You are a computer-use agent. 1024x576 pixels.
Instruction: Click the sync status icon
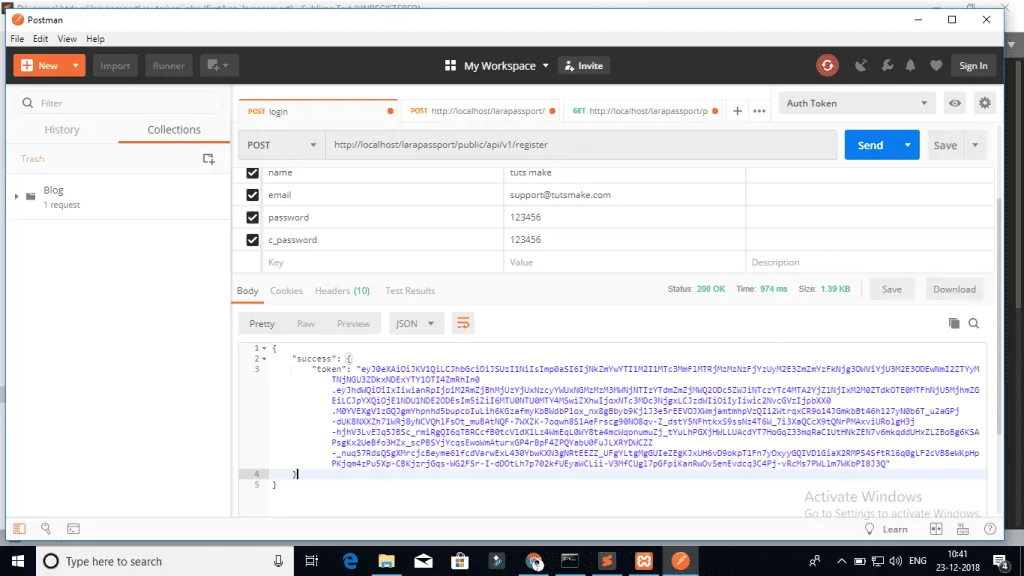tap(827, 65)
